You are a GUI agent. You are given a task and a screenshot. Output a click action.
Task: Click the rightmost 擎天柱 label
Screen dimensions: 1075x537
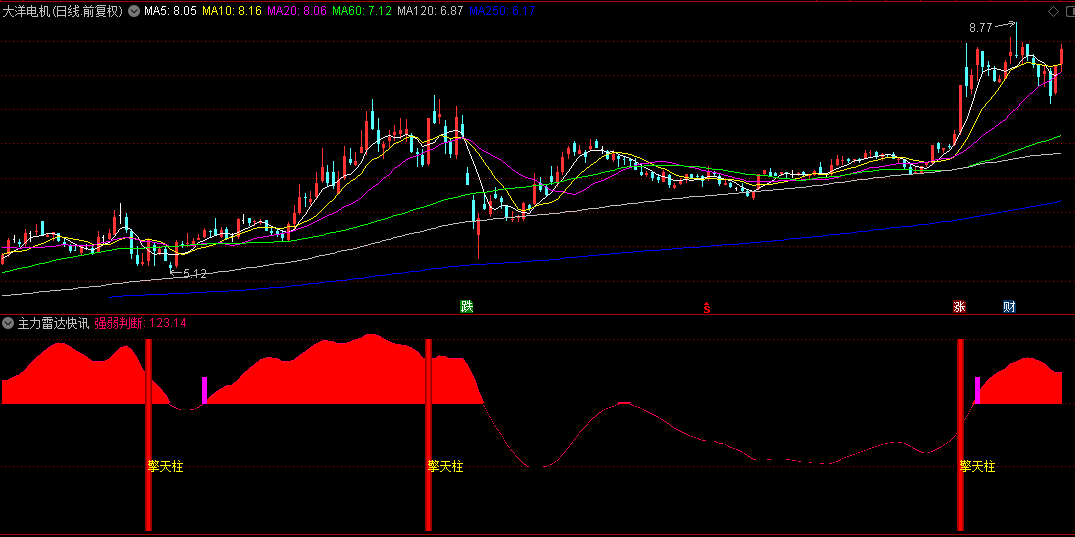(x=977, y=467)
